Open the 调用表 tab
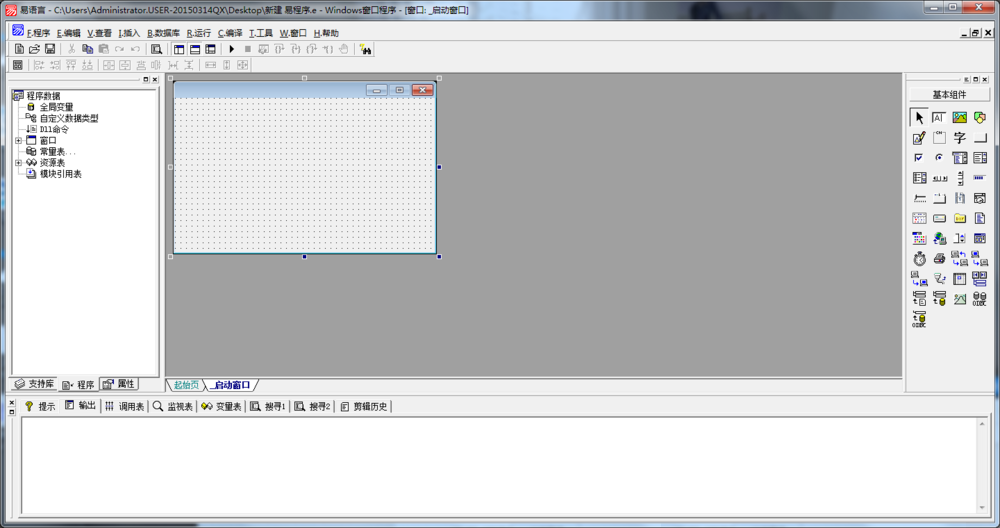The image size is (1000, 528). pyautogui.click(x=125, y=406)
